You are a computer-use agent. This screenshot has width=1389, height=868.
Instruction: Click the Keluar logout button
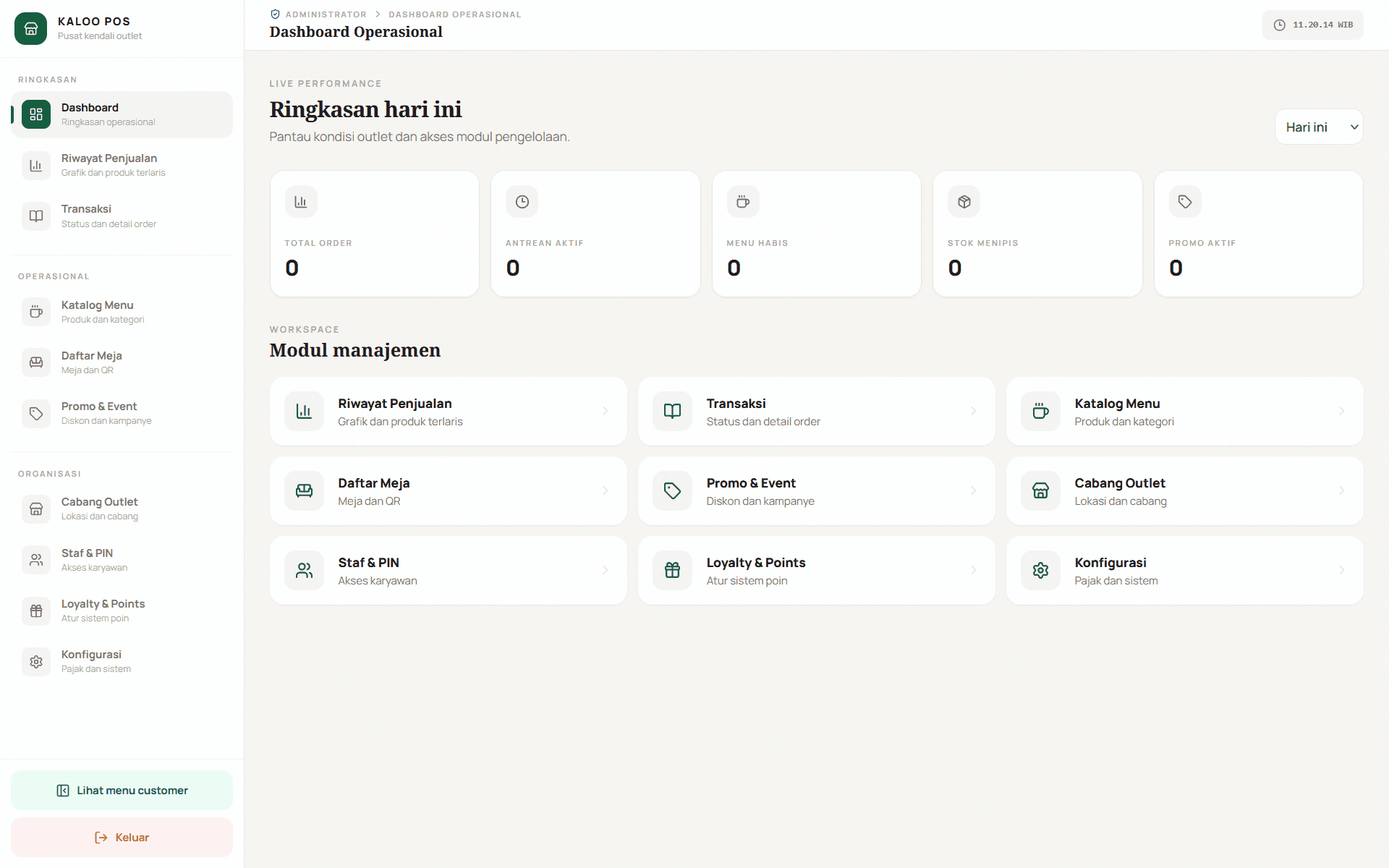(x=122, y=838)
